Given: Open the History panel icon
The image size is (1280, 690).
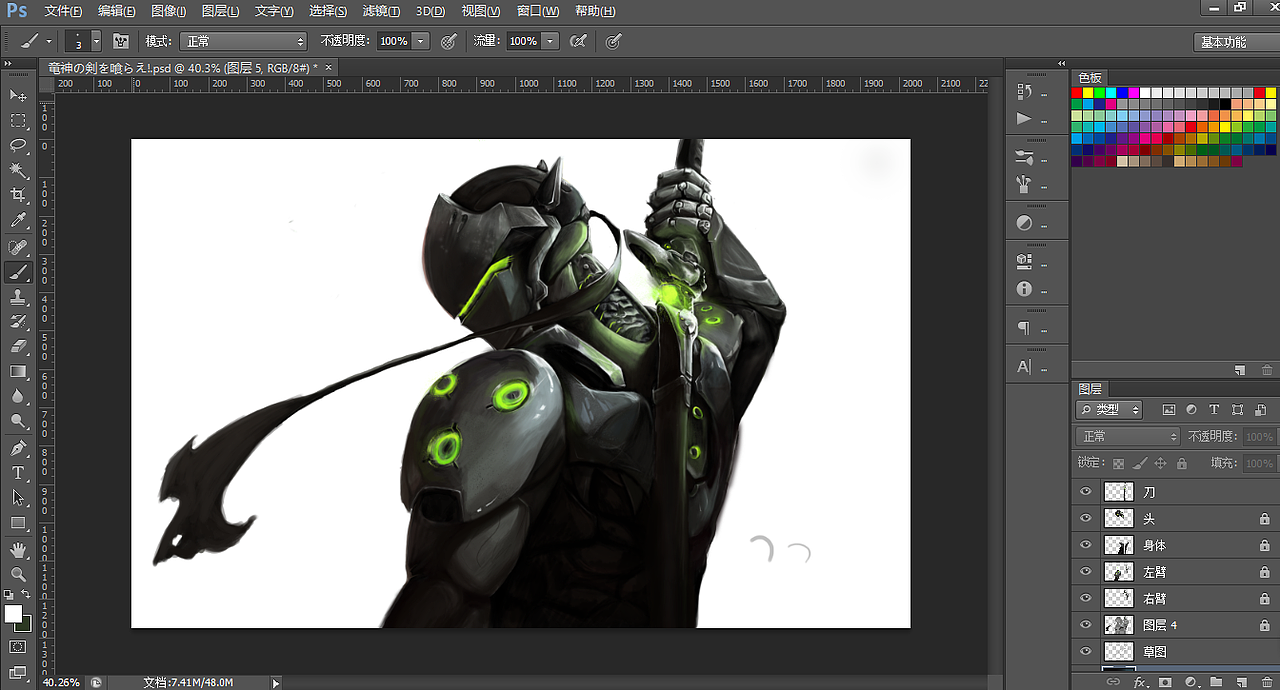Looking at the screenshot, I should (x=1024, y=92).
